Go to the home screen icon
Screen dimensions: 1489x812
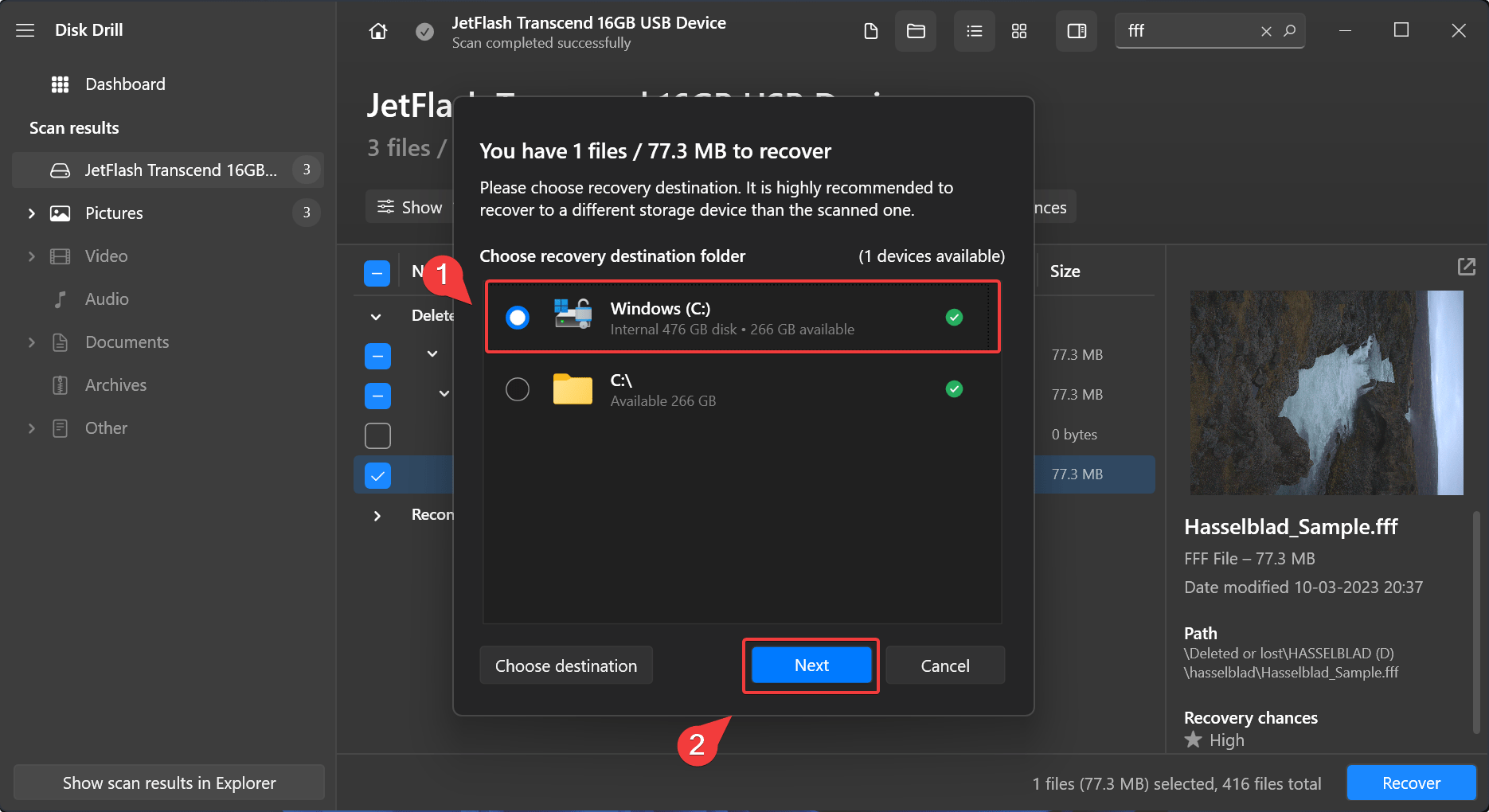pyautogui.click(x=378, y=31)
